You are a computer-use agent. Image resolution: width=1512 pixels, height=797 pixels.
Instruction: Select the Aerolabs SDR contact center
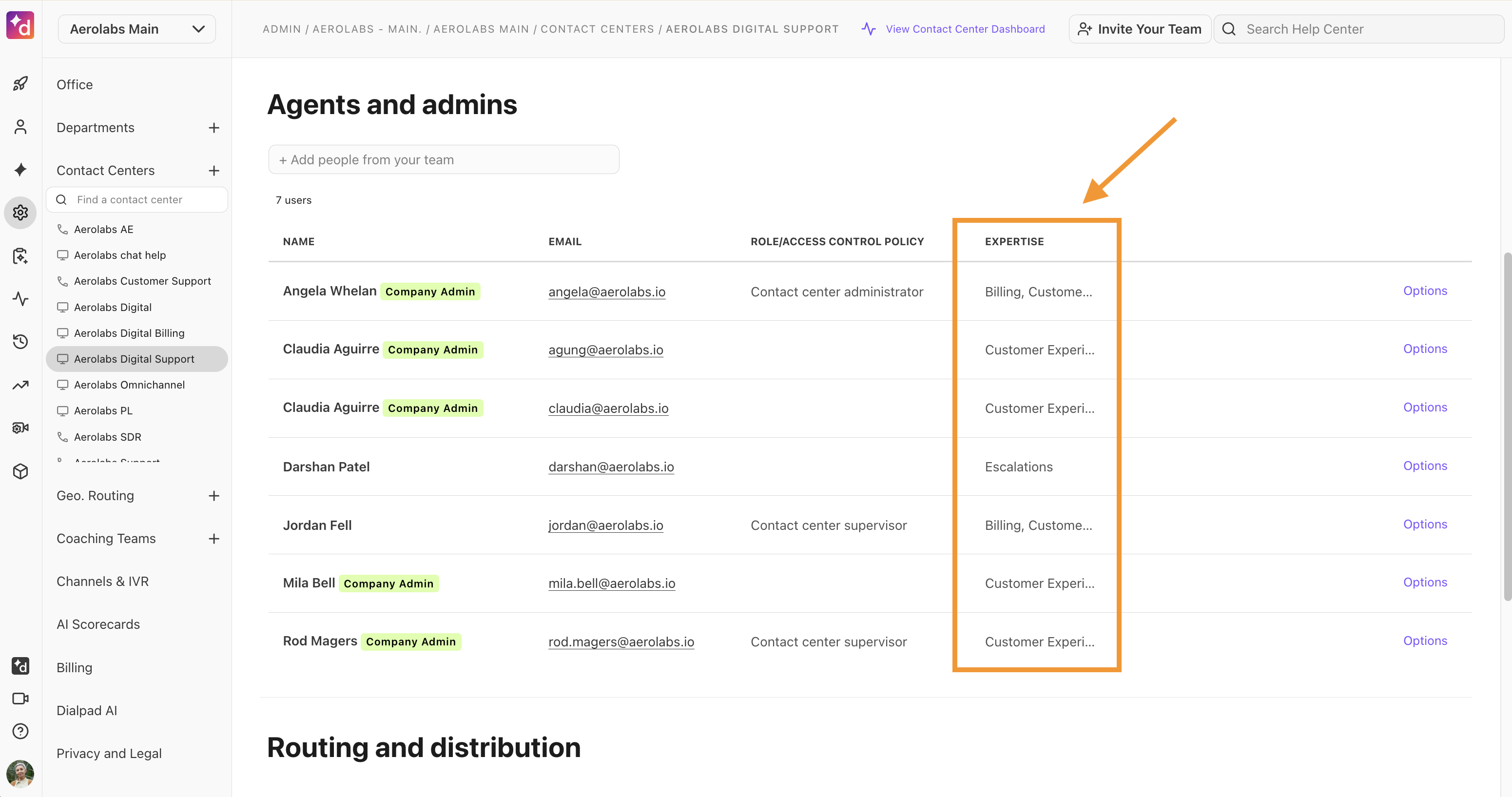point(137,437)
